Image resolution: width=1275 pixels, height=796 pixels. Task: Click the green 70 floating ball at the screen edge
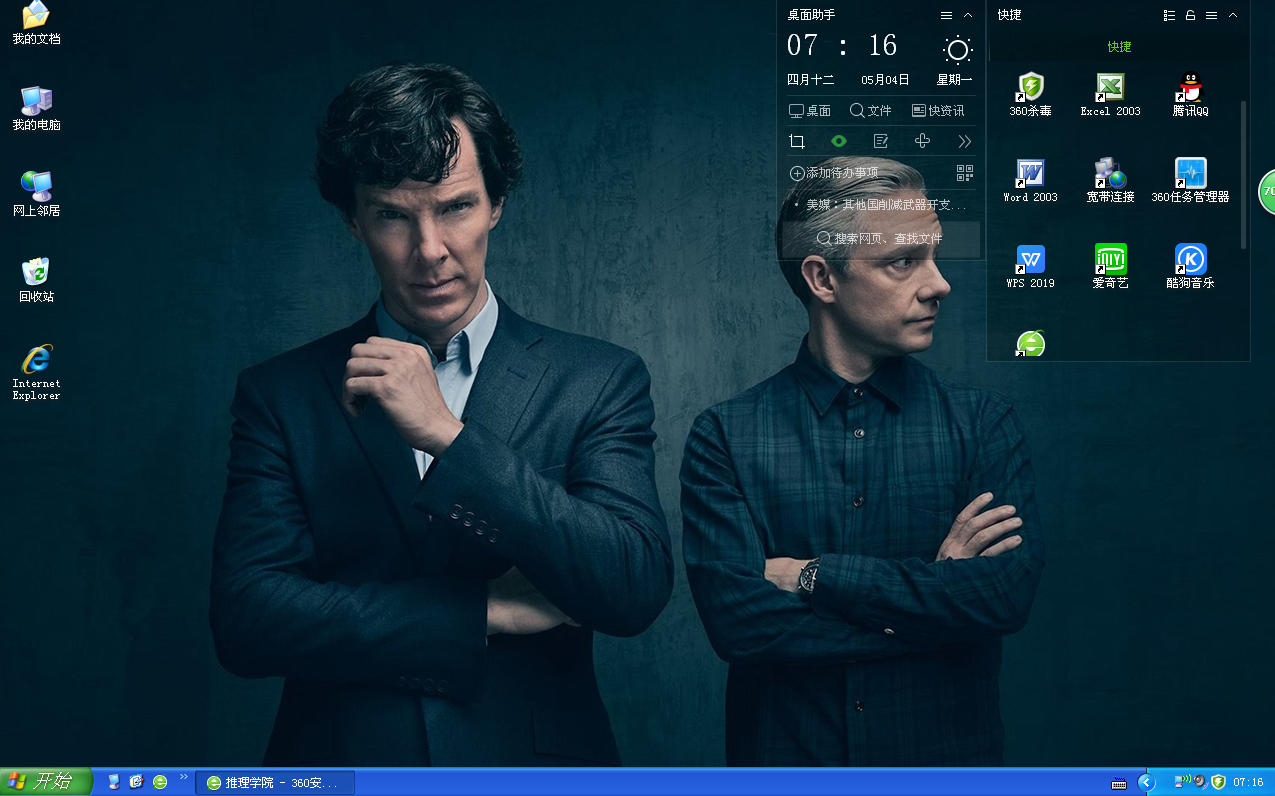(1266, 190)
